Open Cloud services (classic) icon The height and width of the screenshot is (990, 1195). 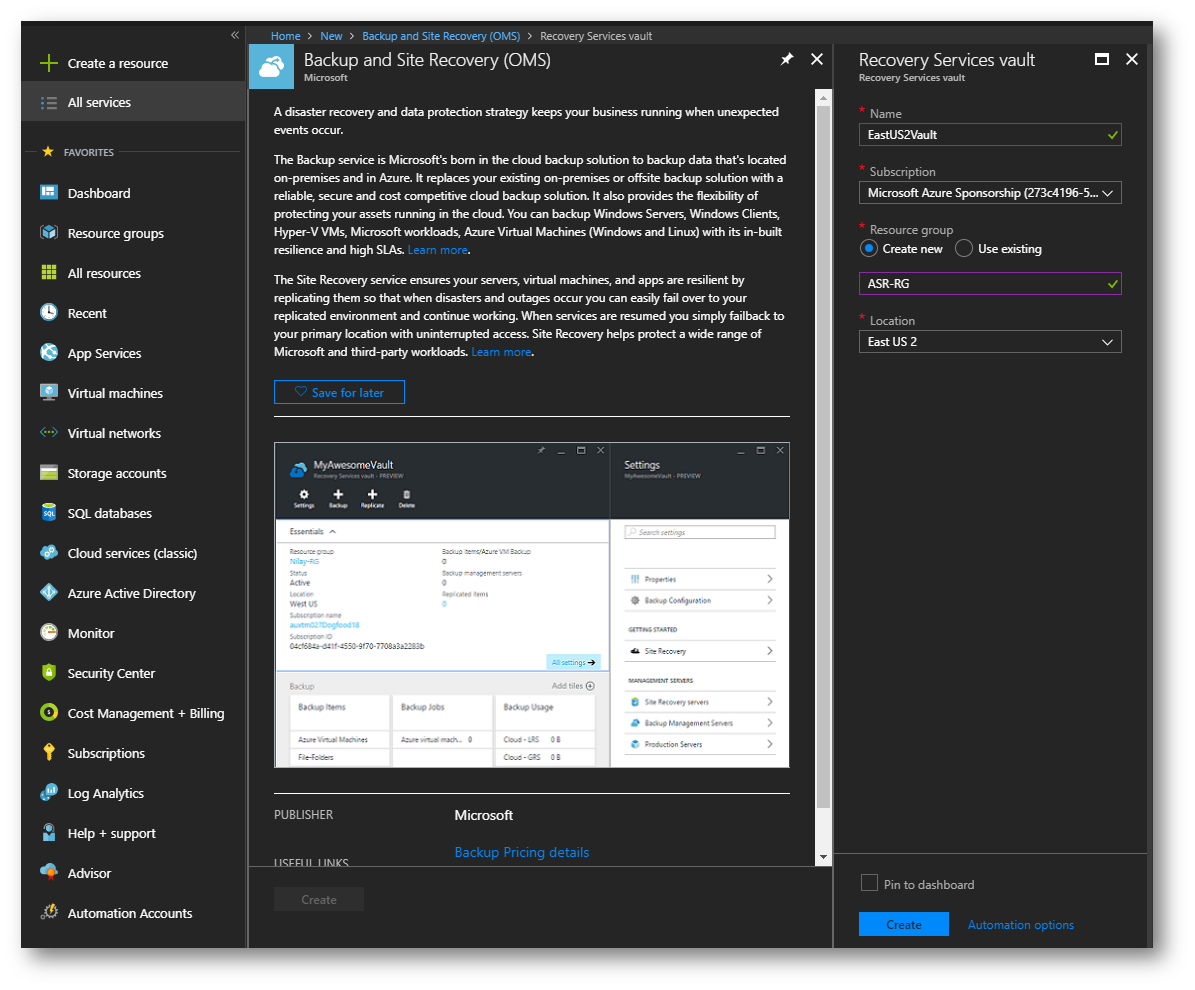[x=49, y=553]
